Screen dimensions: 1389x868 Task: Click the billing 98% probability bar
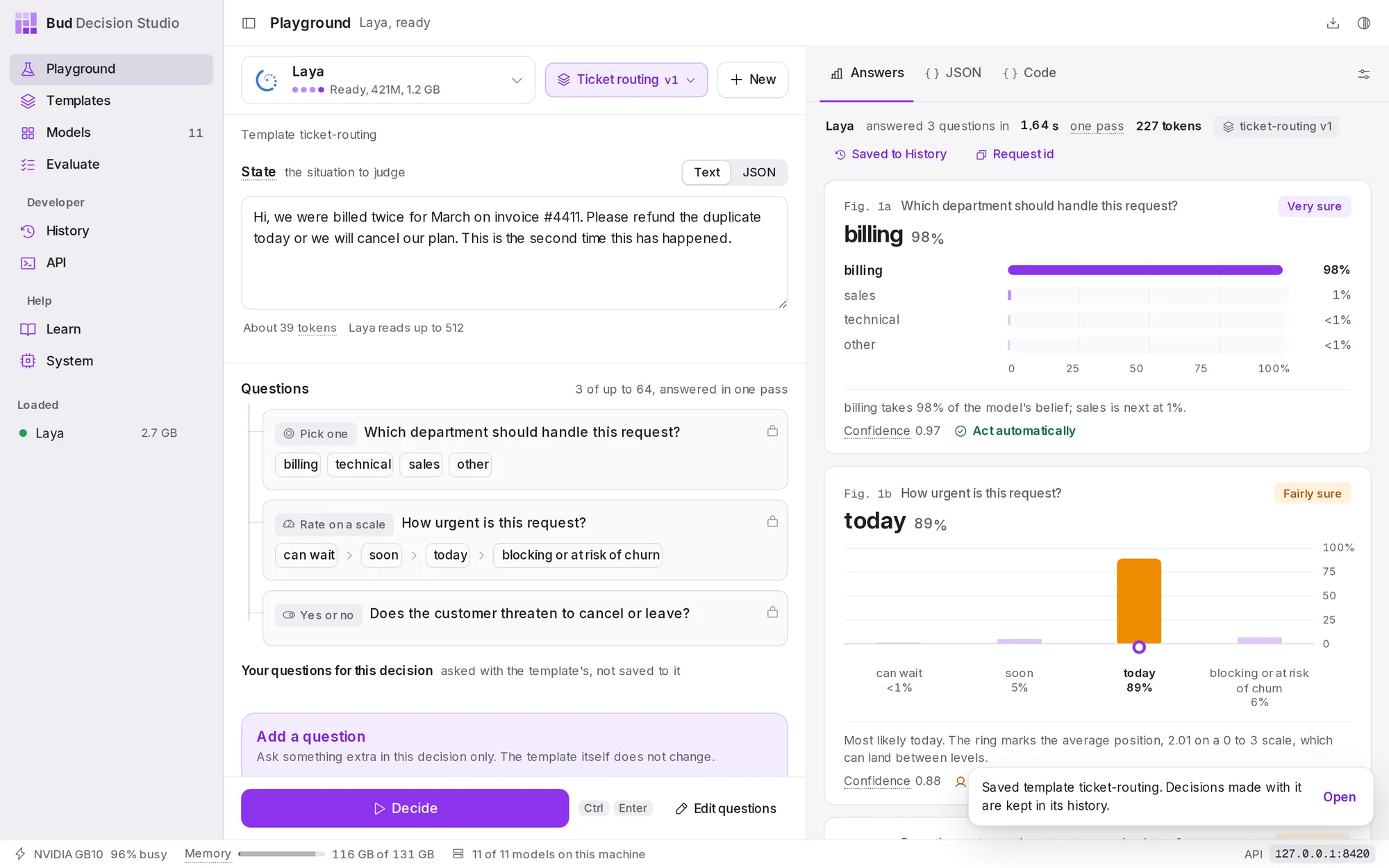click(1145, 270)
